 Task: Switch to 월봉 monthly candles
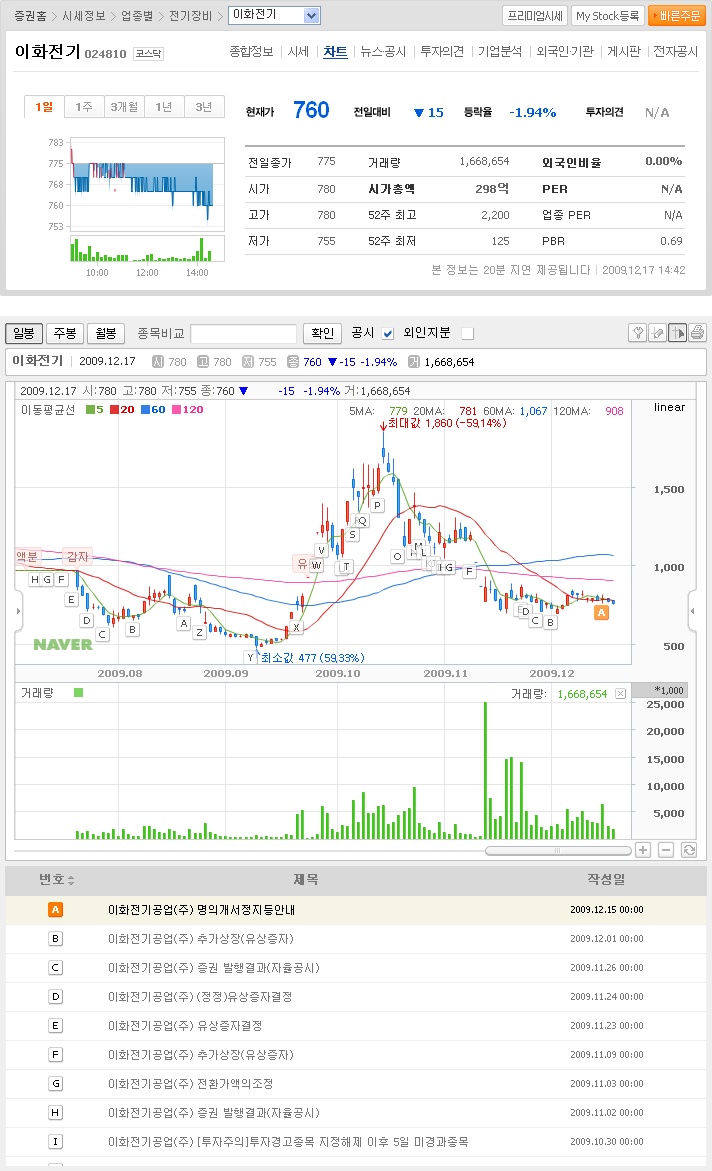(x=105, y=333)
